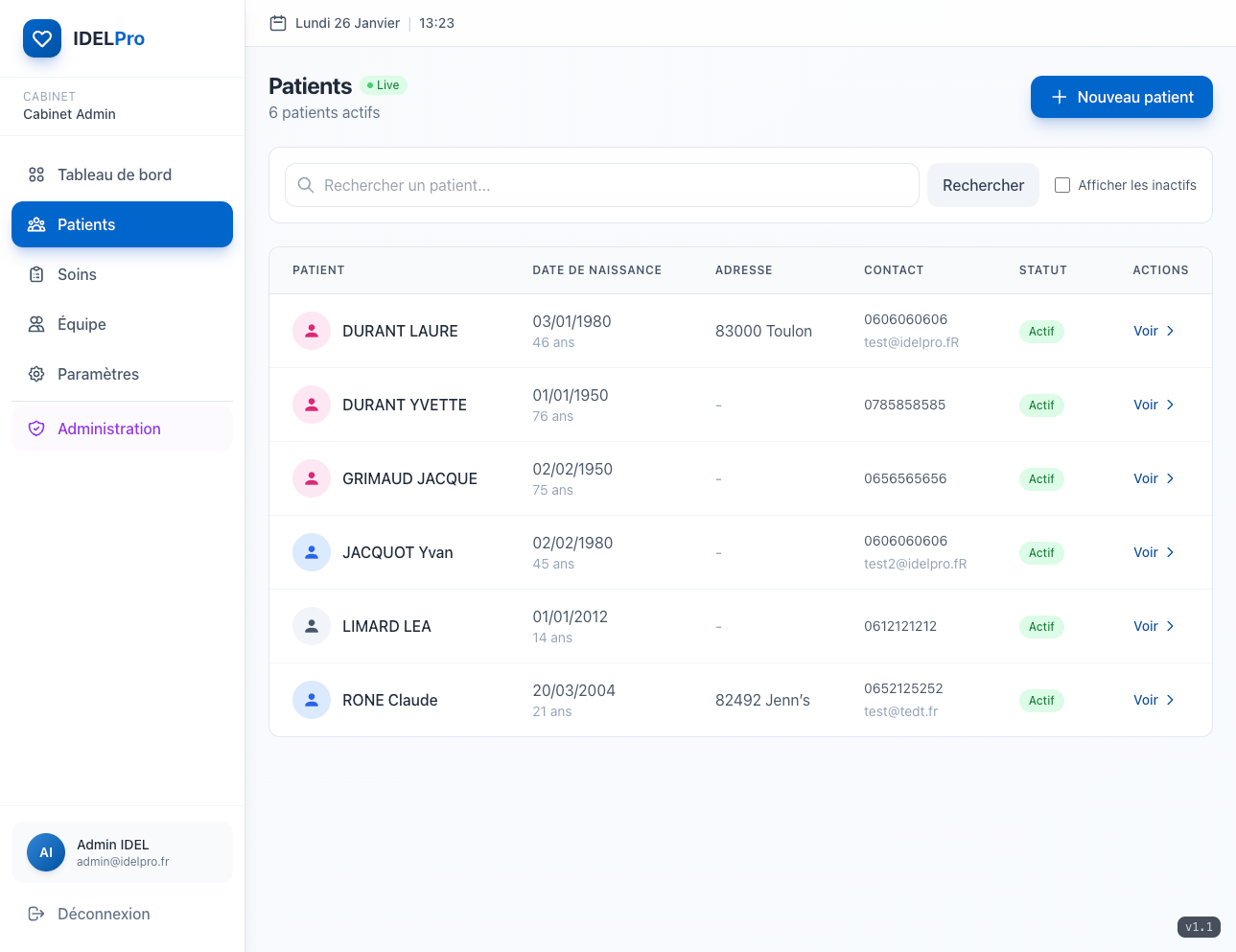The width and height of the screenshot is (1236, 952).
Task: Click the Déconnexion logout icon
Action: [36, 914]
